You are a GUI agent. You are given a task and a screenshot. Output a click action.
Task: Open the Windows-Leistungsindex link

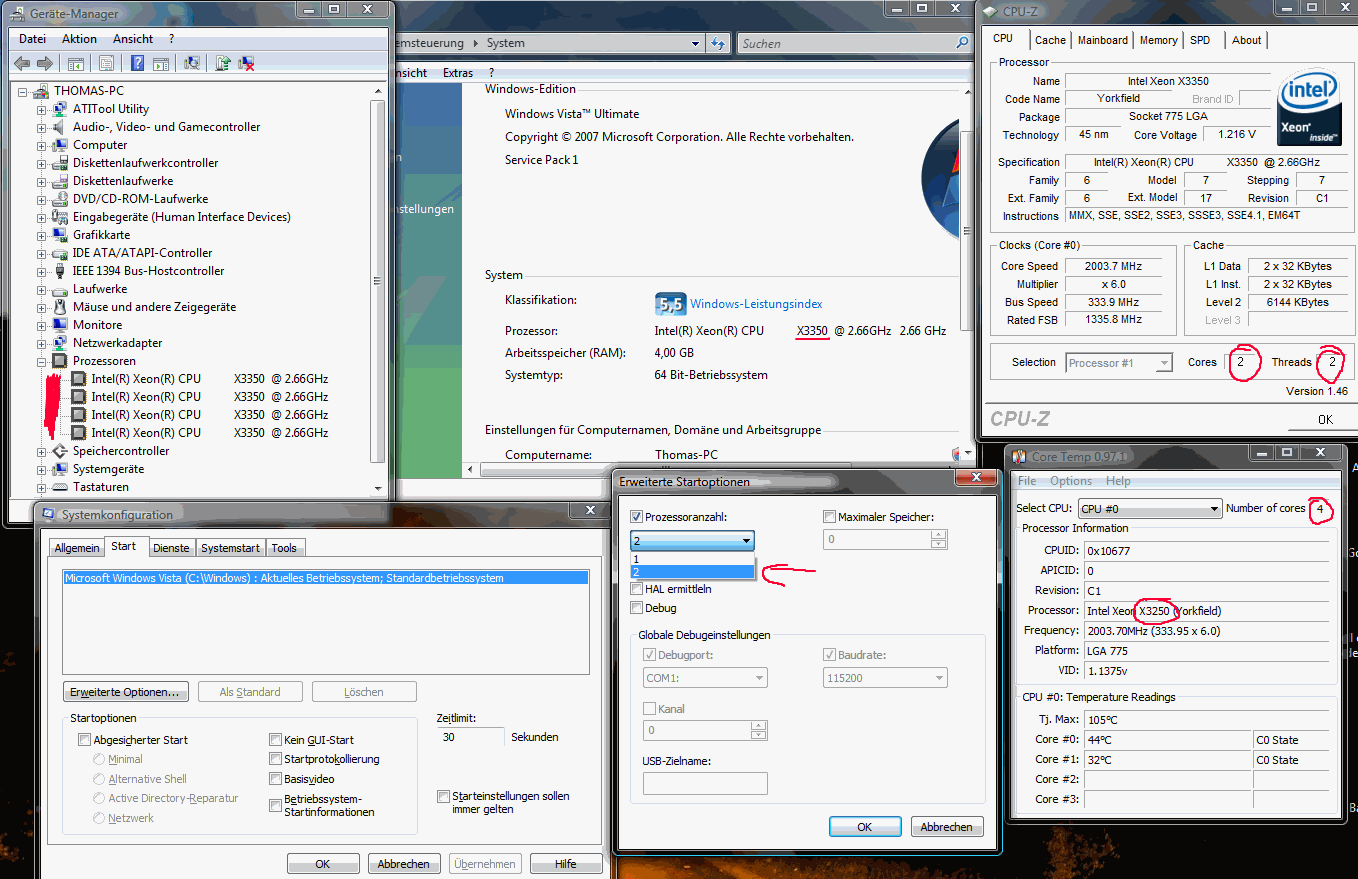click(756, 304)
